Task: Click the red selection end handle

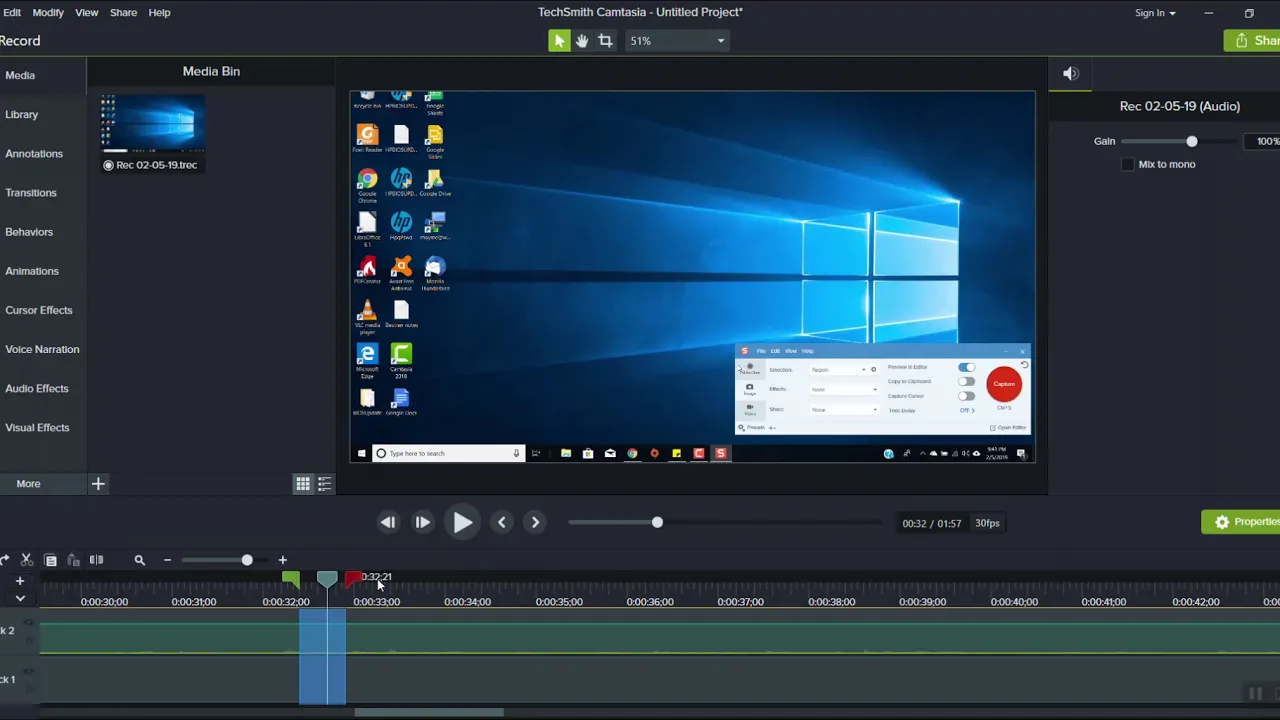Action: 353,579
